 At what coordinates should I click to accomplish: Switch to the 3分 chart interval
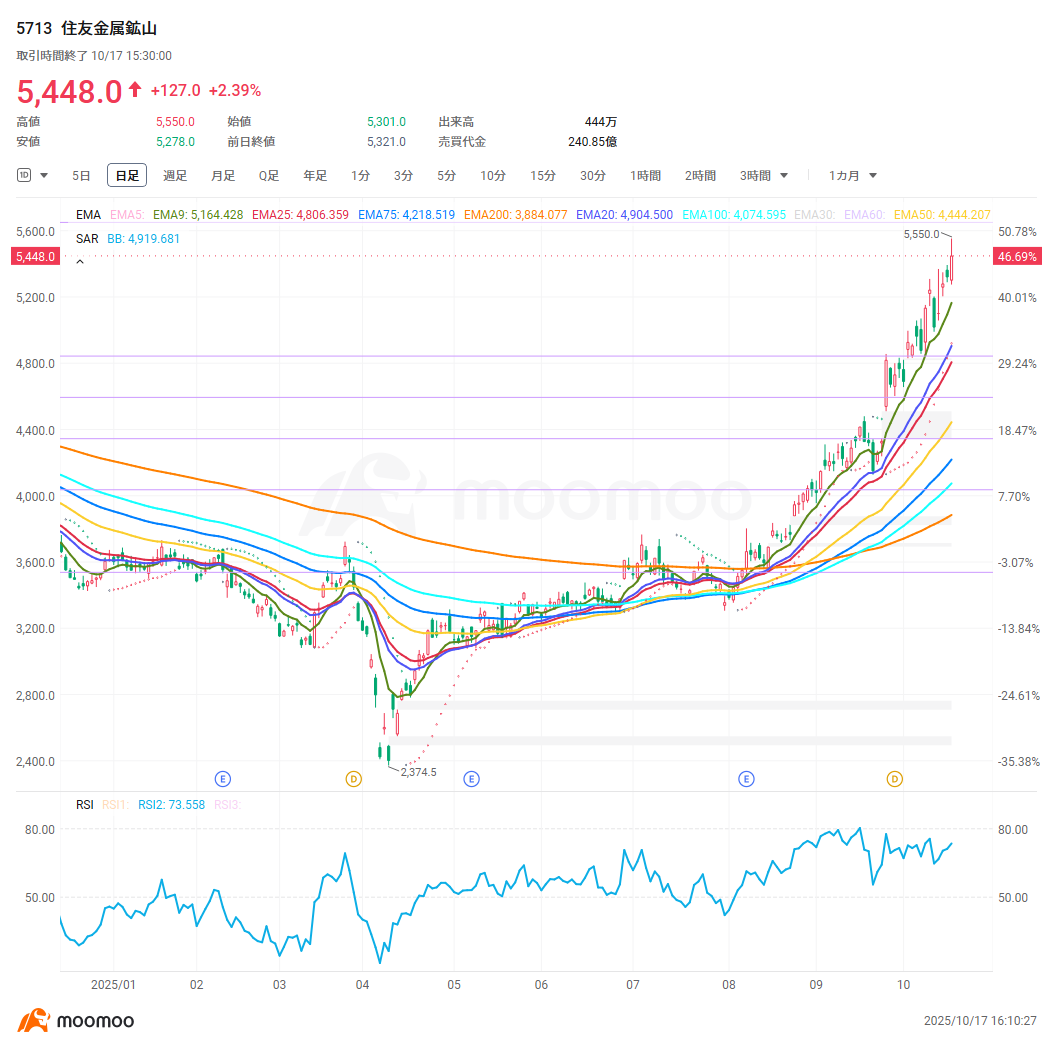point(403,176)
